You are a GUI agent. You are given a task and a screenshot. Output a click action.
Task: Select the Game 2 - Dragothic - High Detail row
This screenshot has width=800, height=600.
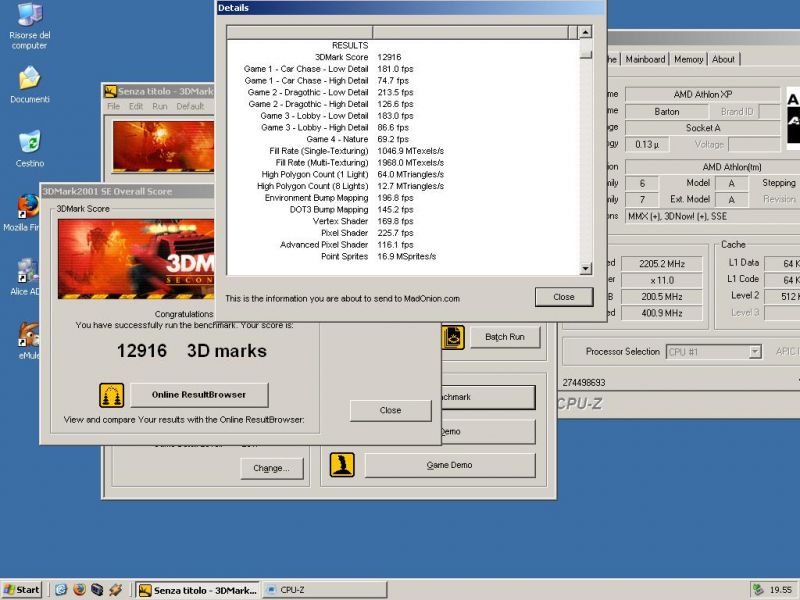pyautogui.click(x=403, y=104)
